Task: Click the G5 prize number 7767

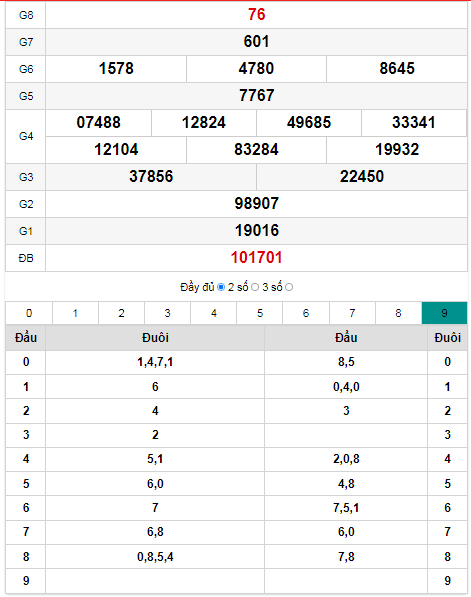Action: [x=256, y=96]
